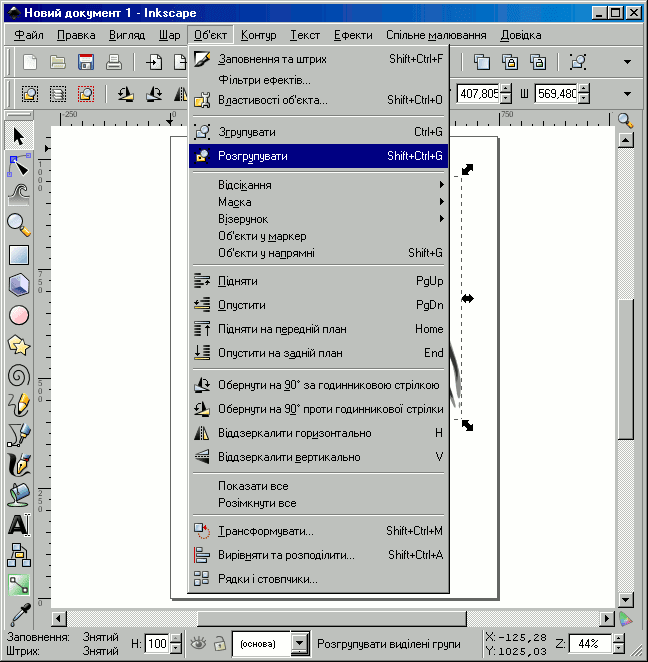The width and height of the screenshot is (648, 662).
Task: Select the Paint bucket tool
Action: point(19,495)
